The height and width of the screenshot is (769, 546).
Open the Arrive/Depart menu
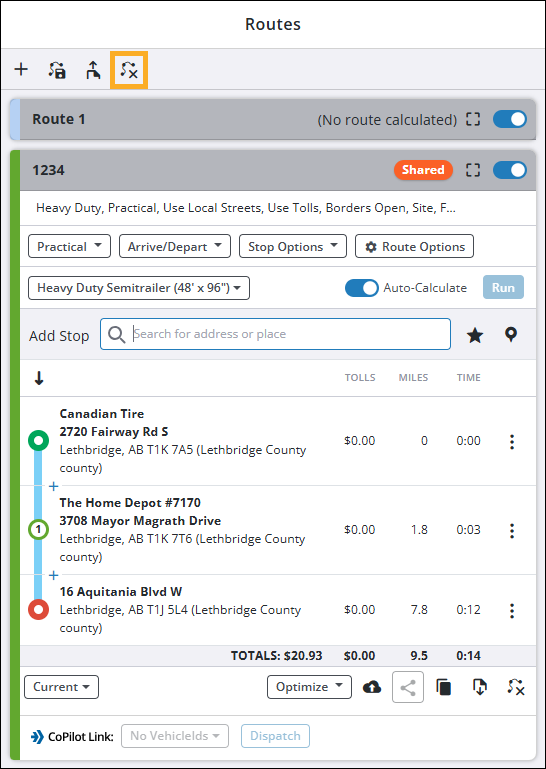pos(175,246)
